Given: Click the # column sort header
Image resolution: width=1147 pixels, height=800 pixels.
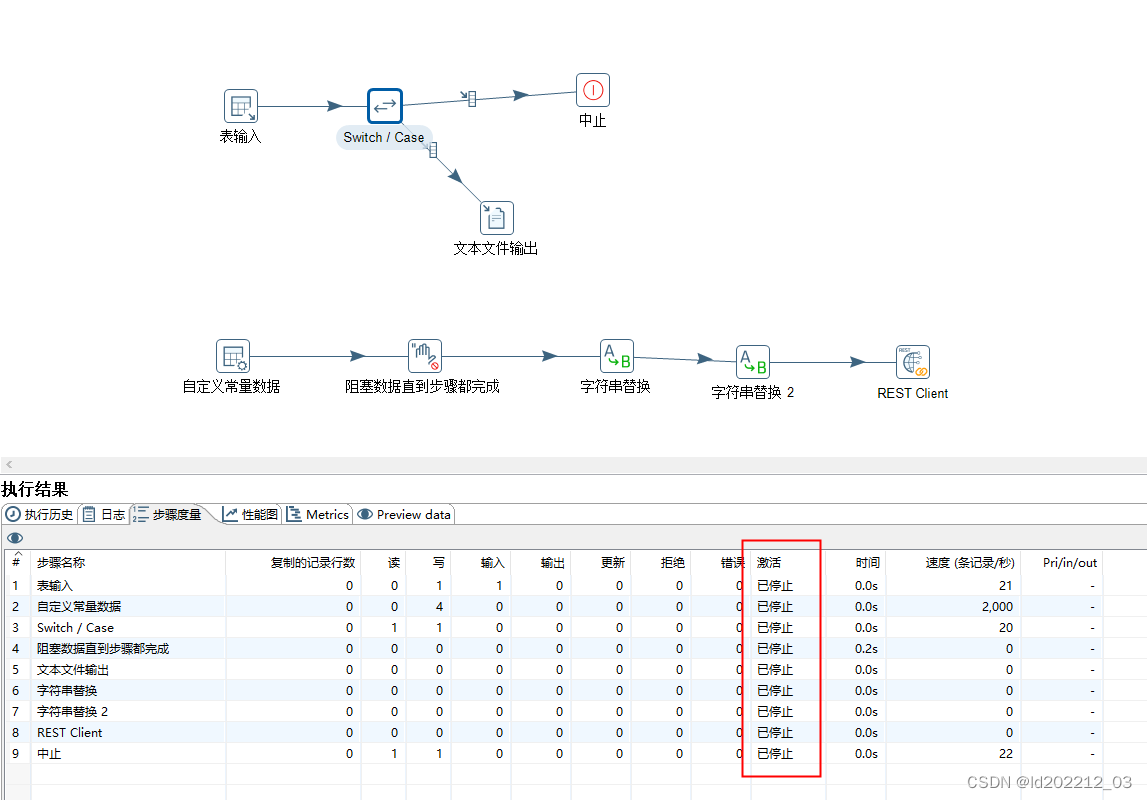Looking at the screenshot, I should pos(16,563).
